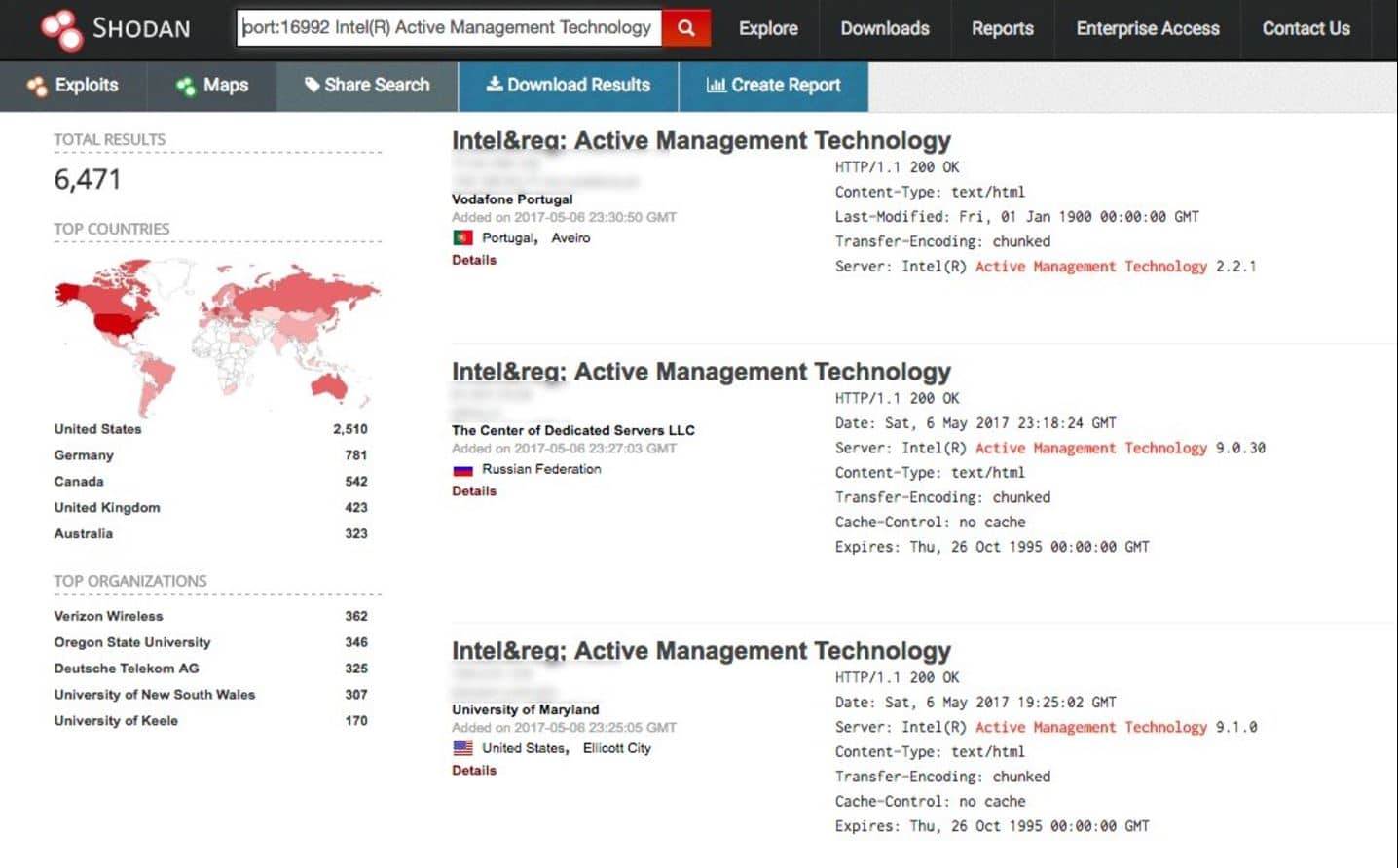
Task: Click the Verizon Wireless count 362
Action: (356, 617)
